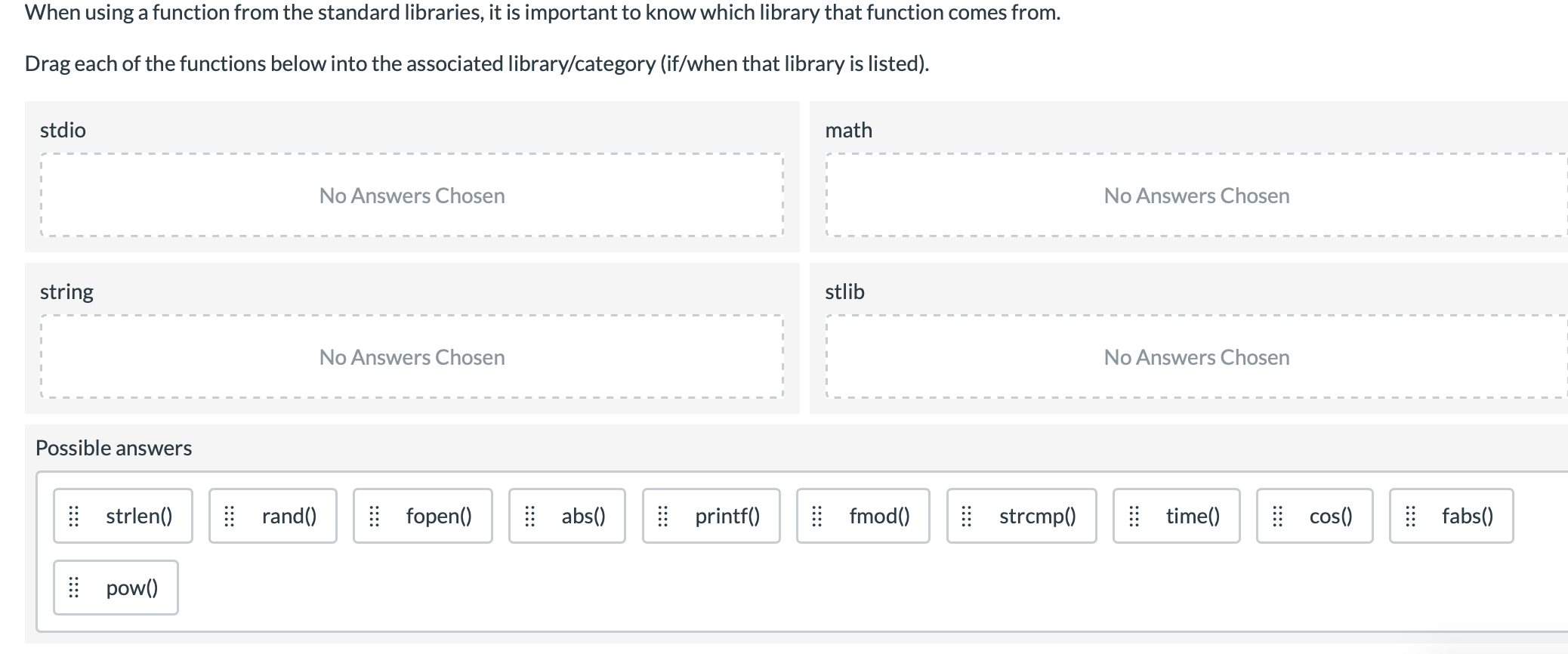The width and height of the screenshot is (1568, 654).
Task: Click the drag handle on the abs() chip
Action: (531, 516)
